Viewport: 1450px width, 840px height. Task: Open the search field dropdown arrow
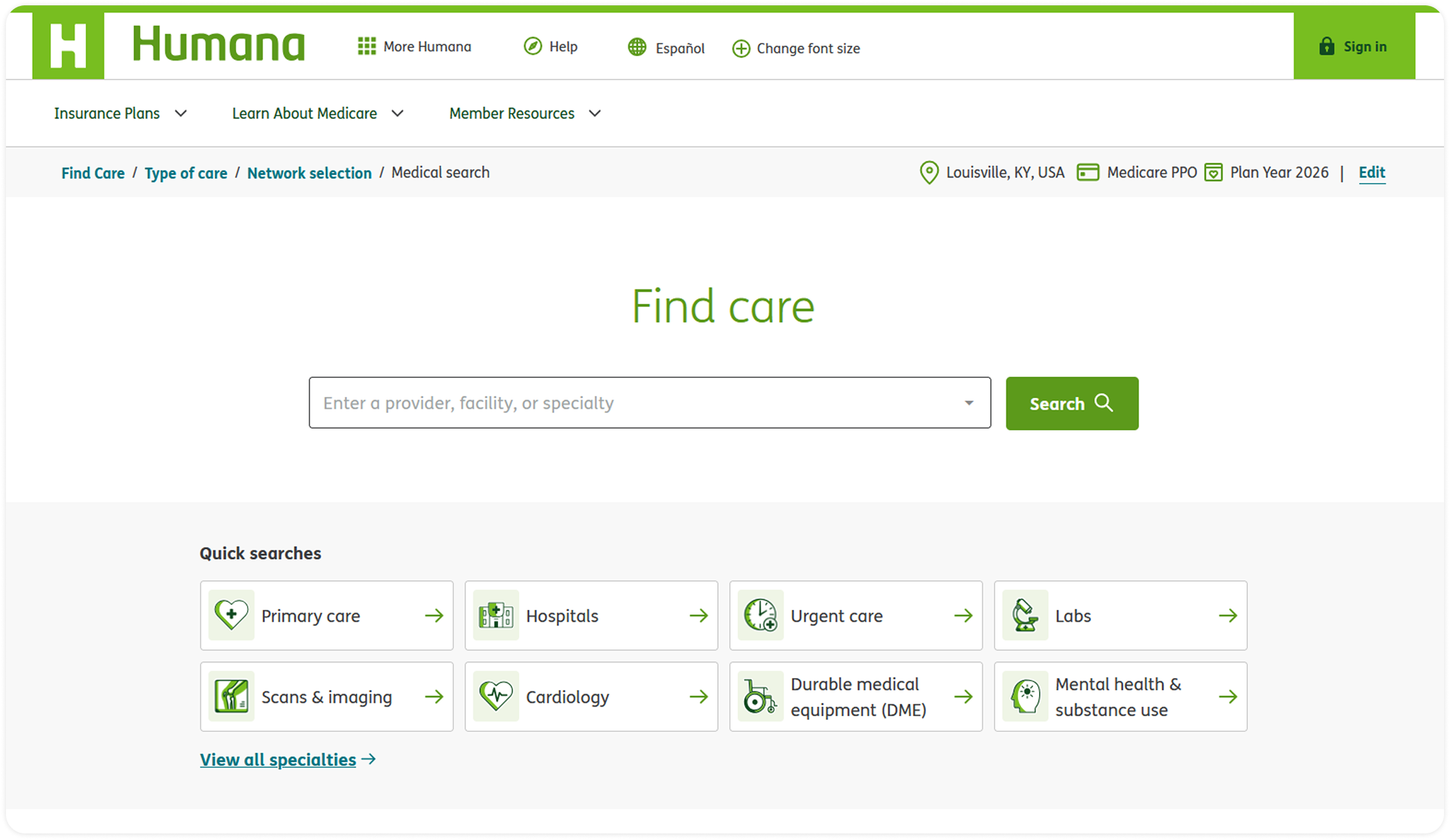pos(968,403)
